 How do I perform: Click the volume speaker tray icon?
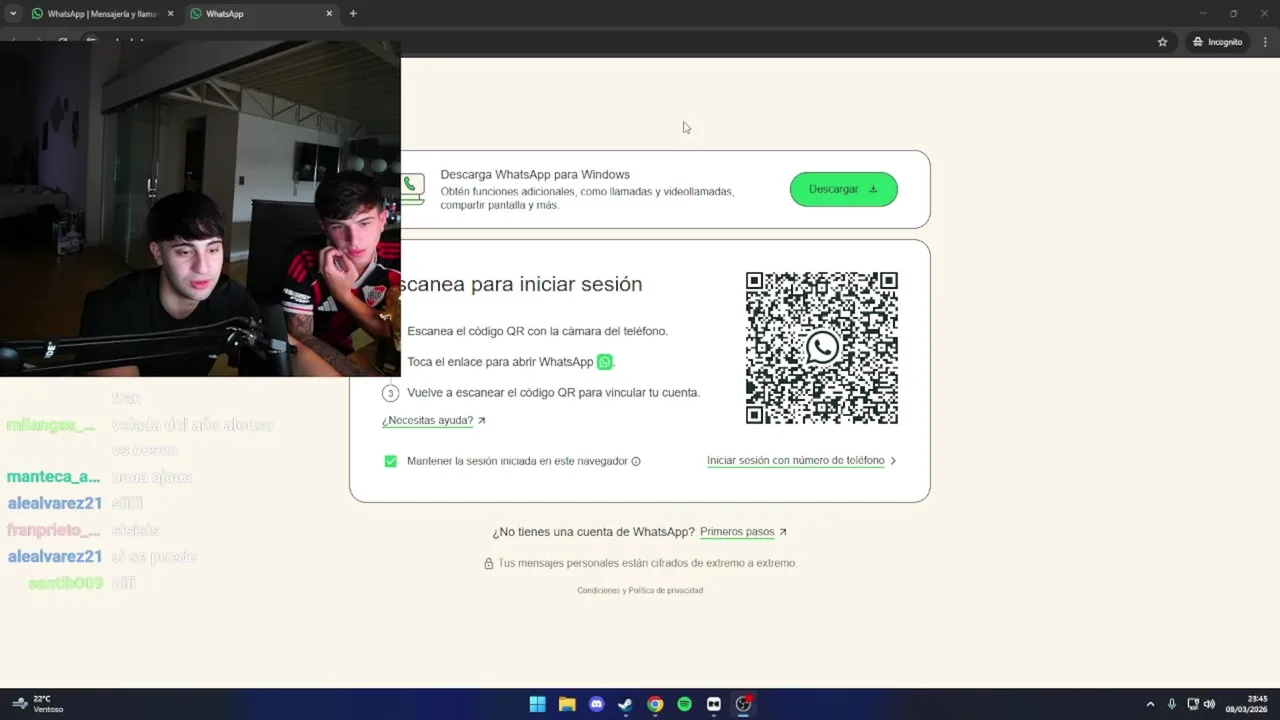1209,704
